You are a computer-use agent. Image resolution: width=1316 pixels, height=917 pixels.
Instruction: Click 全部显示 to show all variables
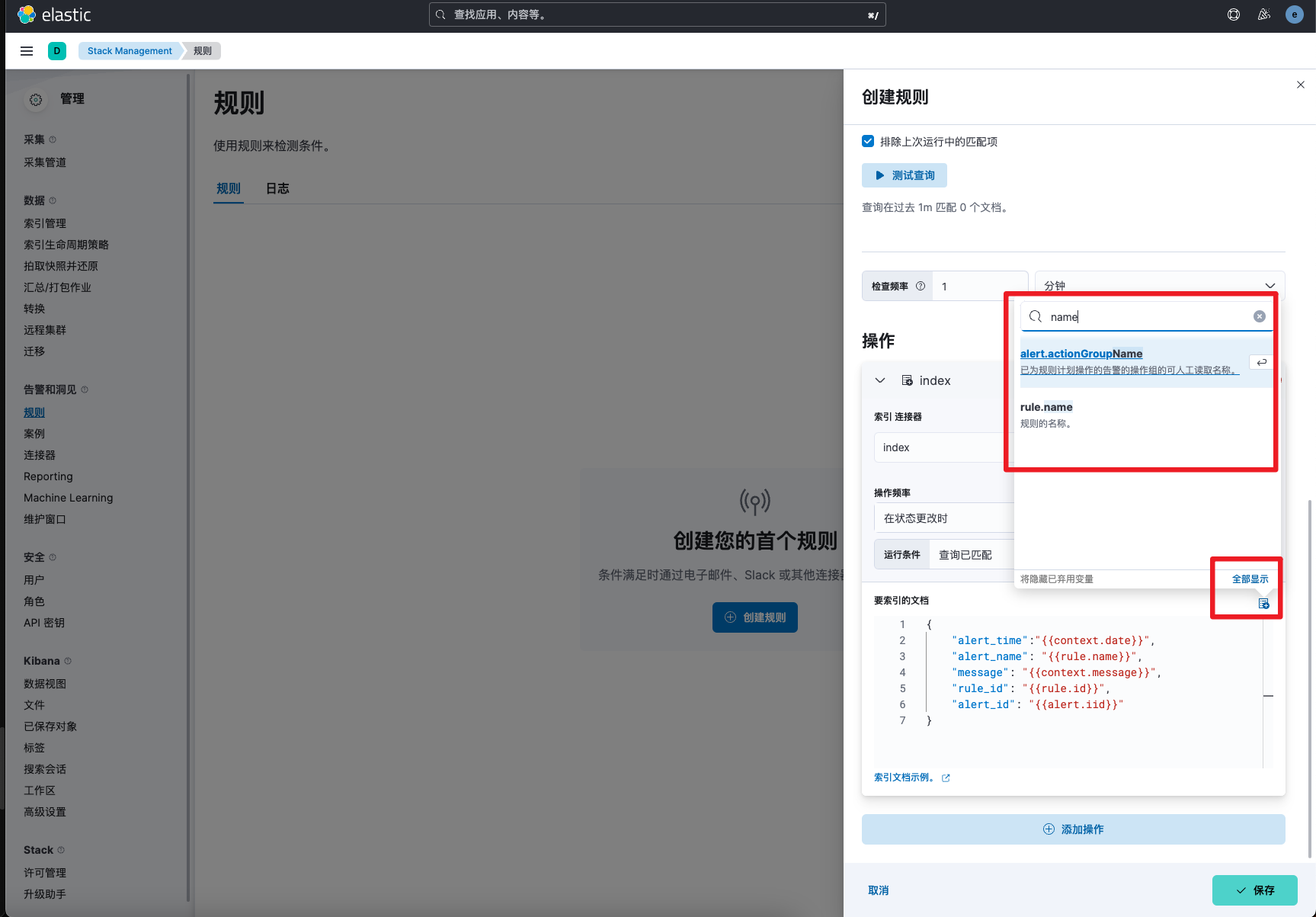(x=1250, y=579)
